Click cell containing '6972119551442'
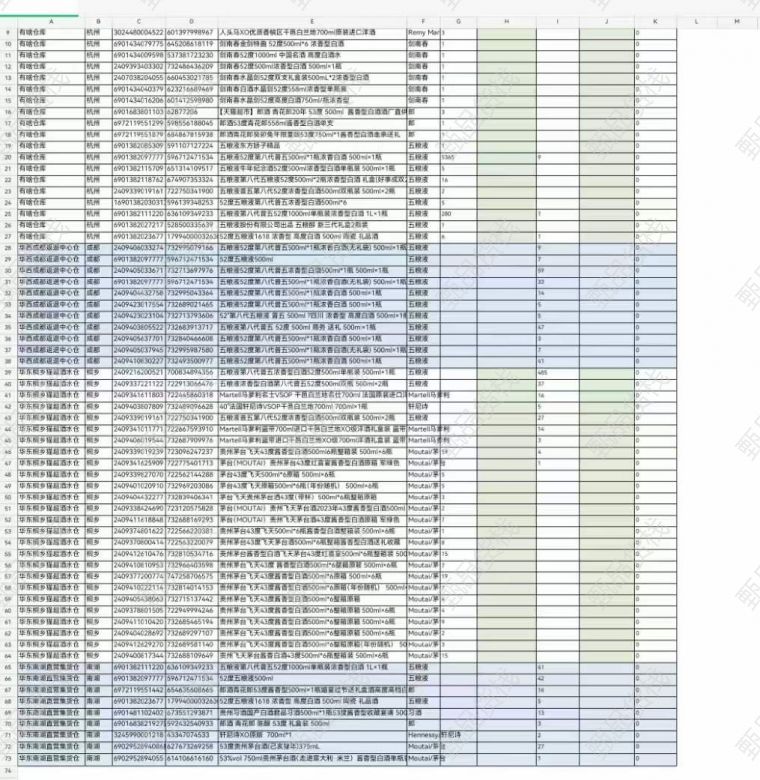This screenshot has width=760, height=780. click(x=139, y=690)
